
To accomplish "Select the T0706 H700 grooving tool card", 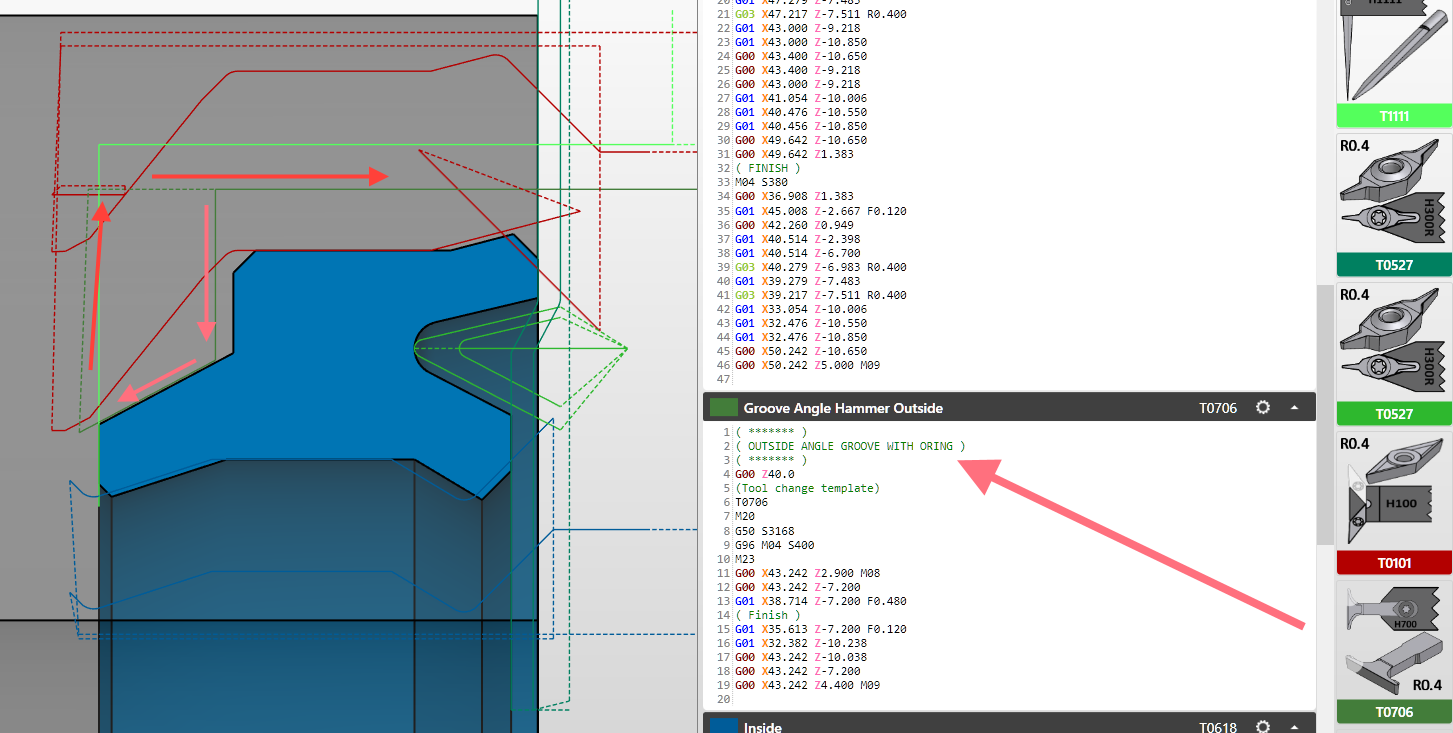I will click(x=1394, y=651).
